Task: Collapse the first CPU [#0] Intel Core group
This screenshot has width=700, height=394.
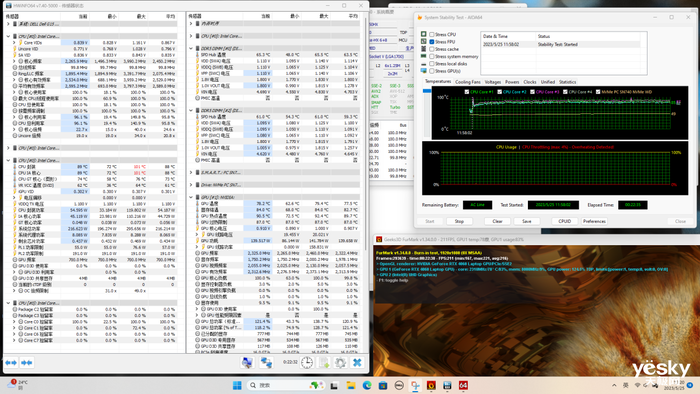Action: (8, 36)
